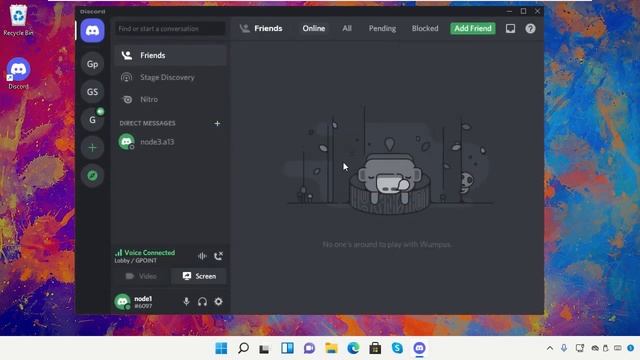Viewport: 640px width, 360px height.
Task: Click the node1 user avatar
Action: click(x=122, y=302)
